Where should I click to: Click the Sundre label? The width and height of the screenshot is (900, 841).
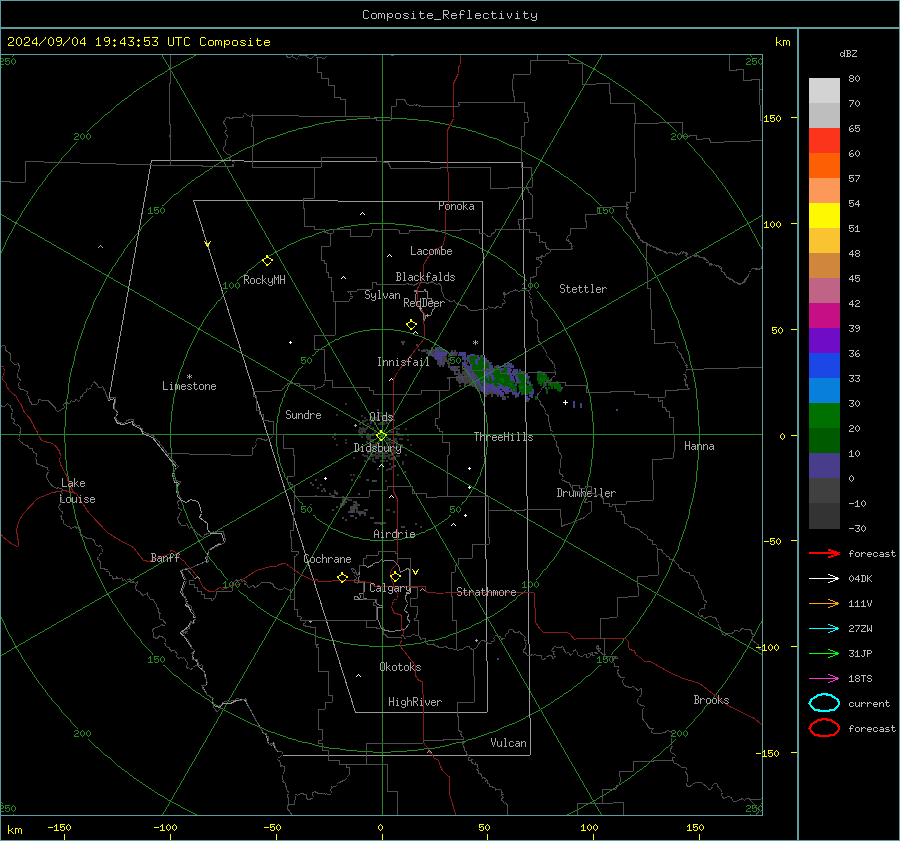(x=303, y=415)
